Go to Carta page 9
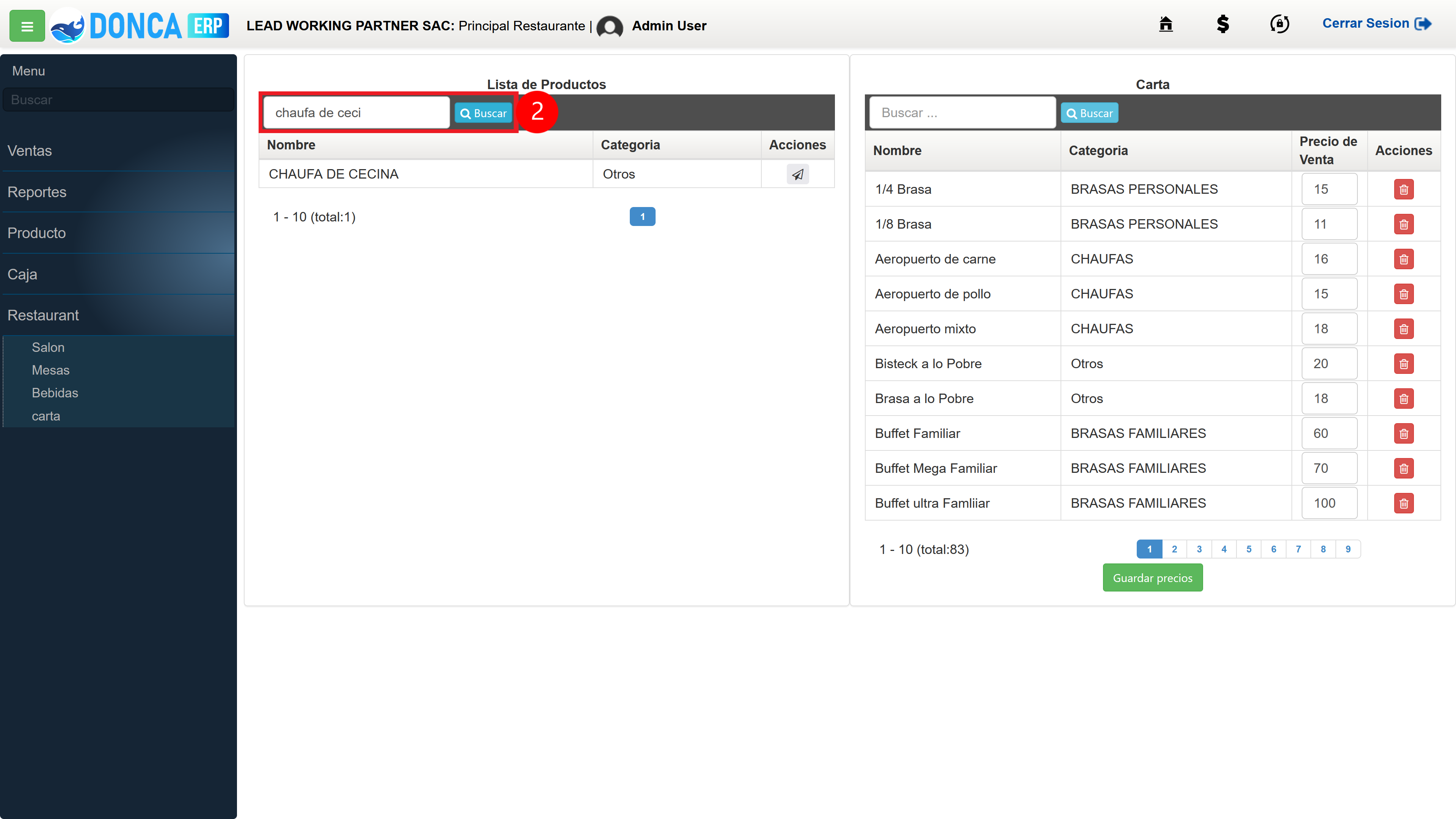Screen dimensions: 1456x819 click(1348, 549)
